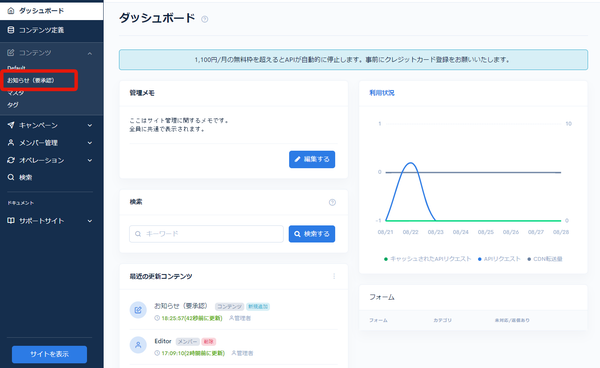Click the コンテンツ tag badge

click(229, 307)
